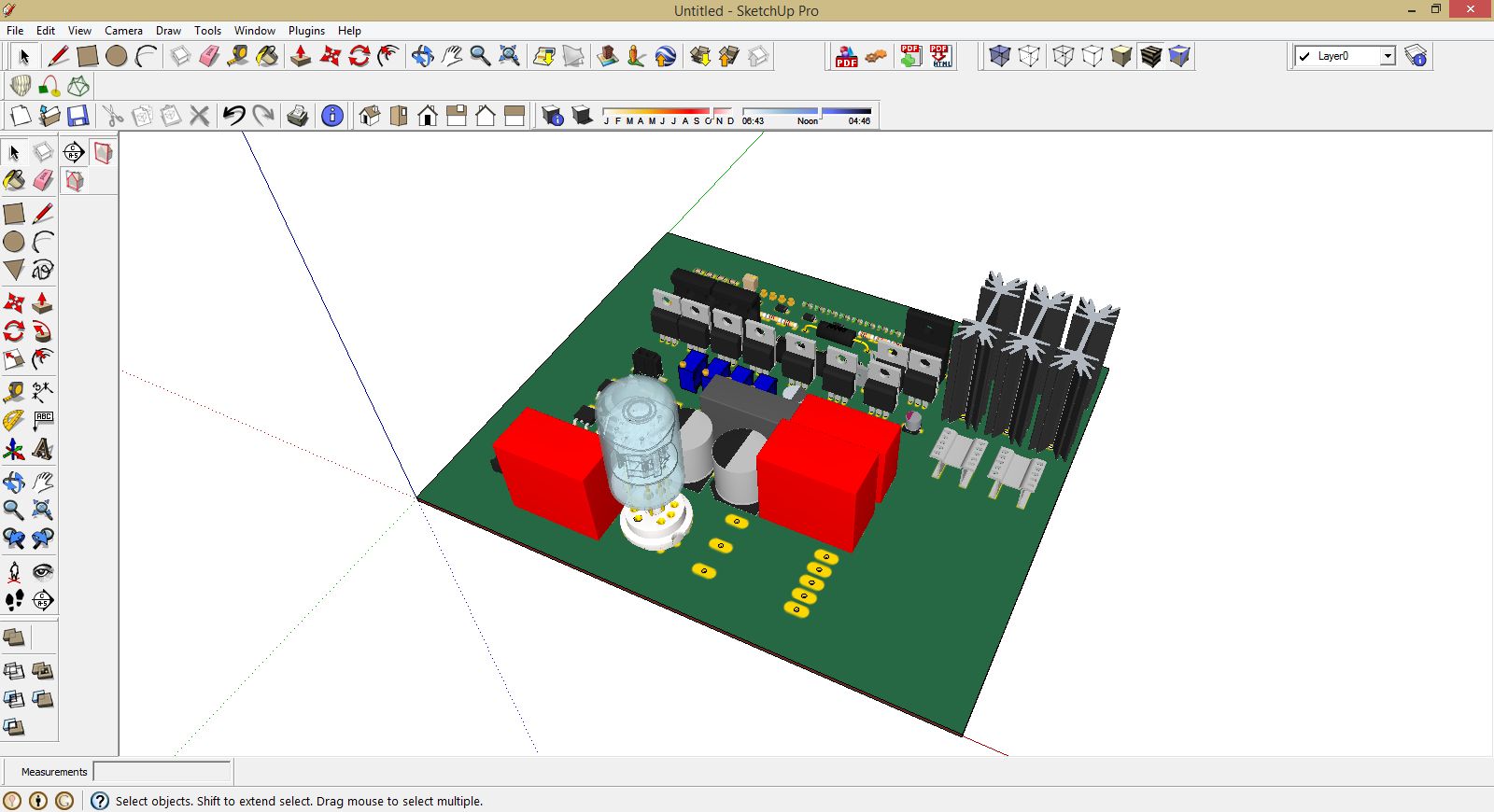Switch to Iso view
Screen dimensions: 1494x812
pos(370,116)
